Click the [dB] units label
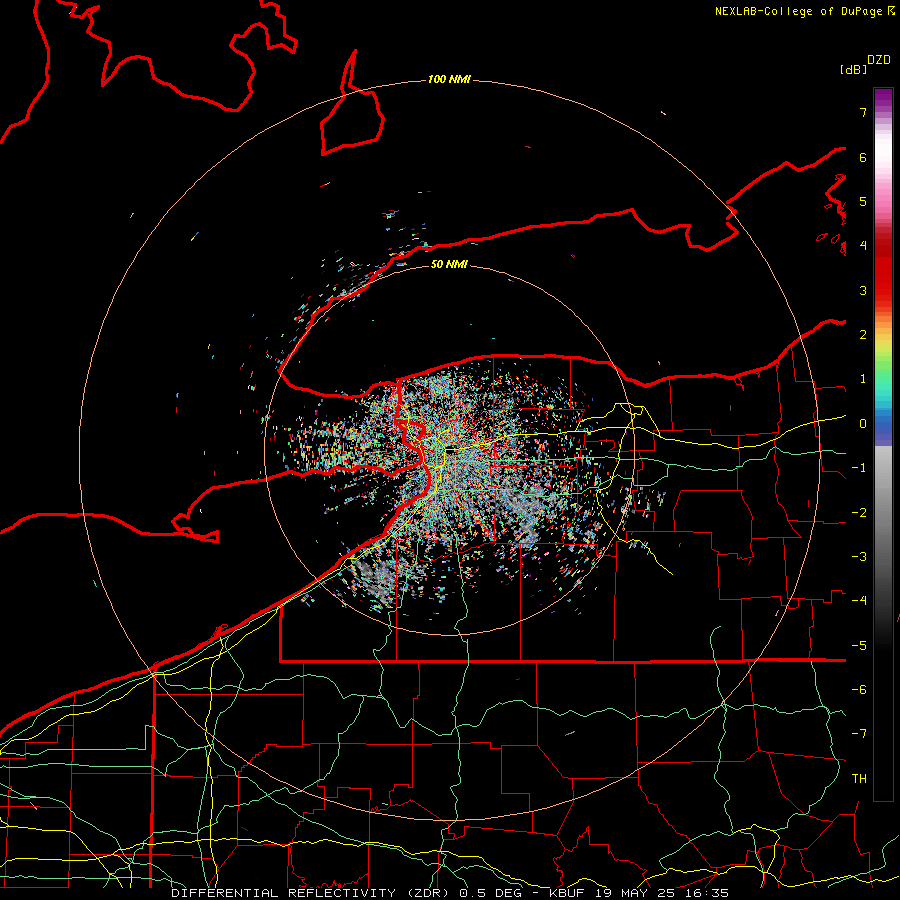900x900 pixels. point(853,69)
